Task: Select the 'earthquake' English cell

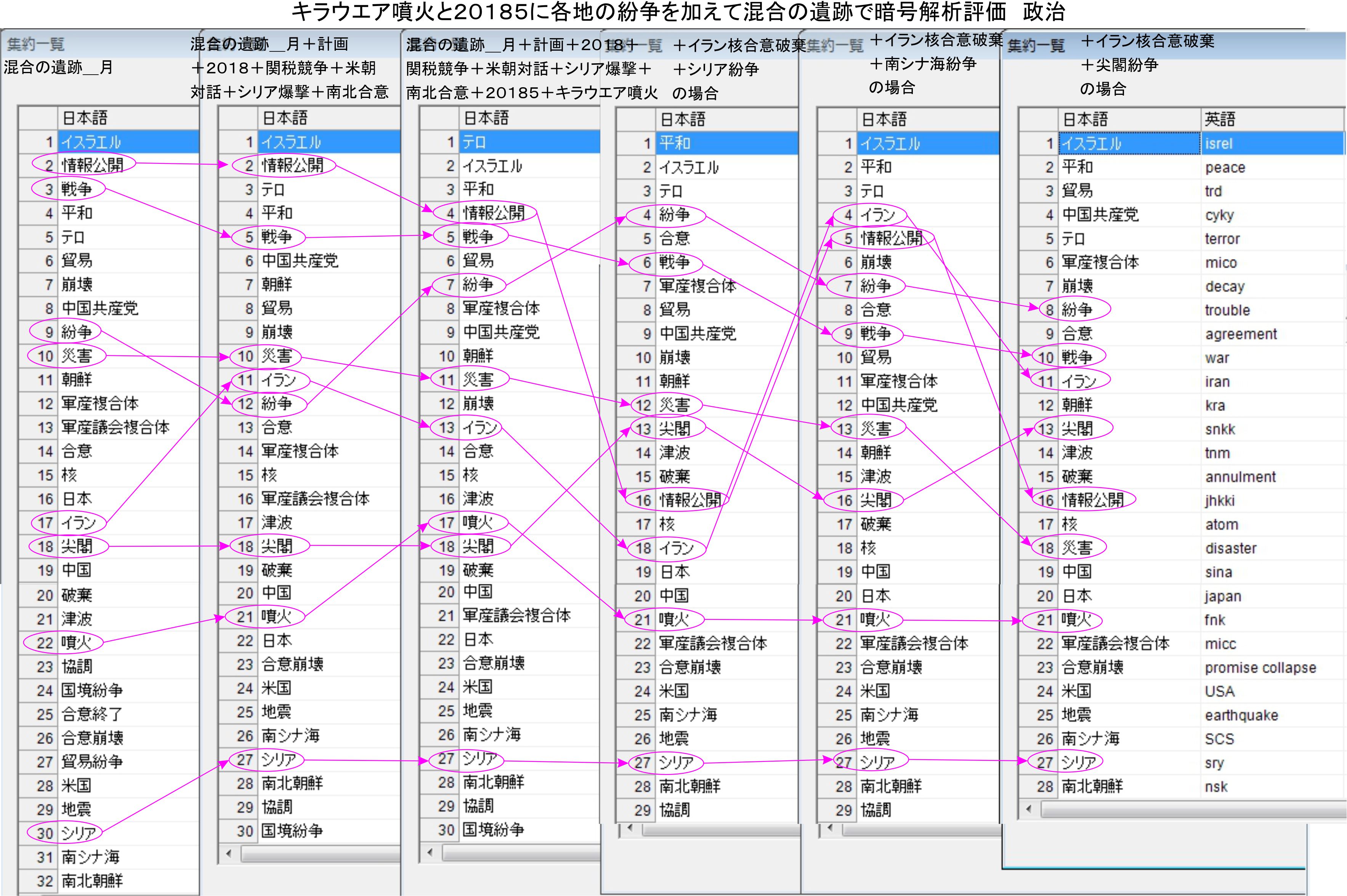Action: tap(1241, 715)
